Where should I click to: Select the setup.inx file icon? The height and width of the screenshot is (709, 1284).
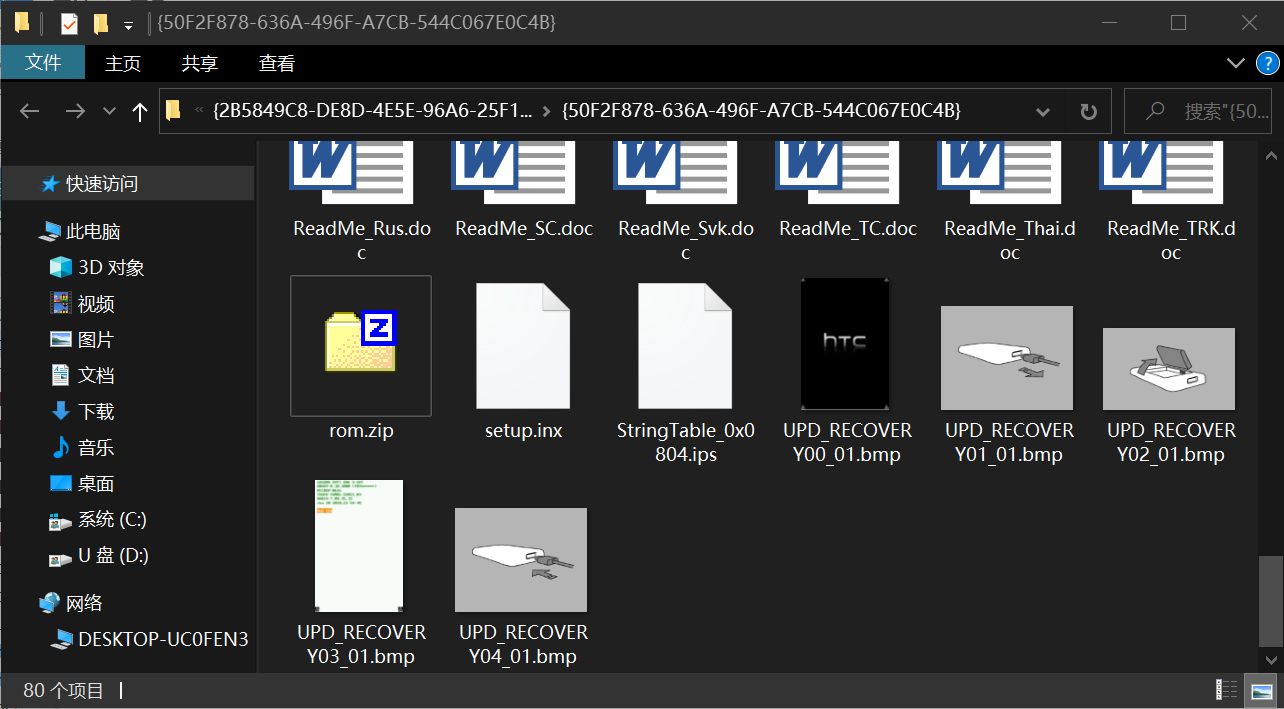click(x=523, y=344)
